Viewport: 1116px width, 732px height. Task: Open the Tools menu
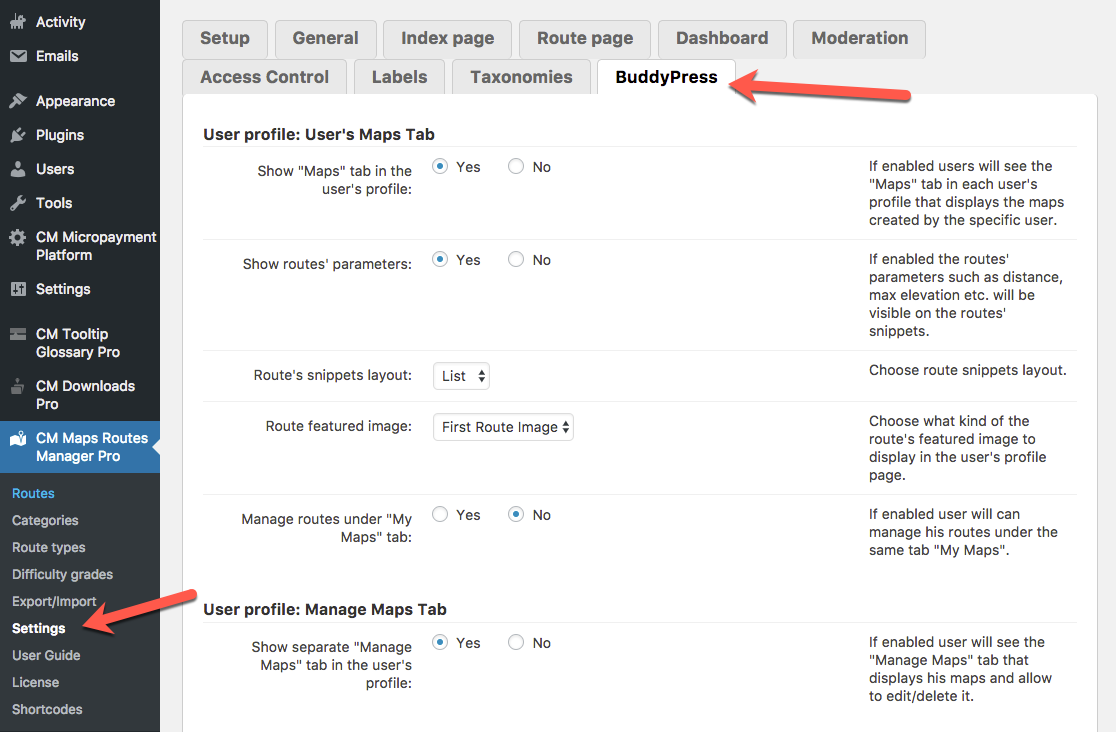point(54,203)
